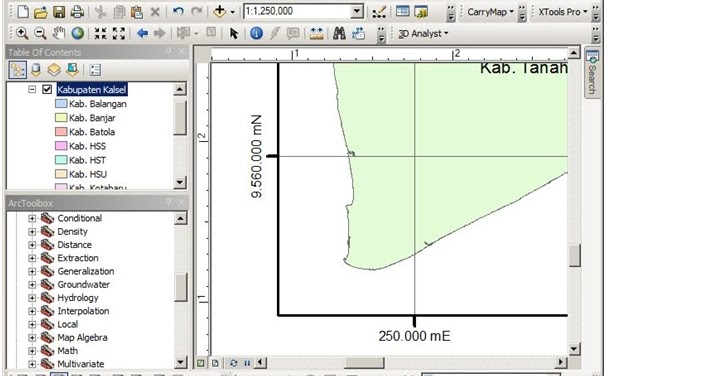This screenshot has width=718, height=376.
Task: Print the current map
Action: click(77, 12)
